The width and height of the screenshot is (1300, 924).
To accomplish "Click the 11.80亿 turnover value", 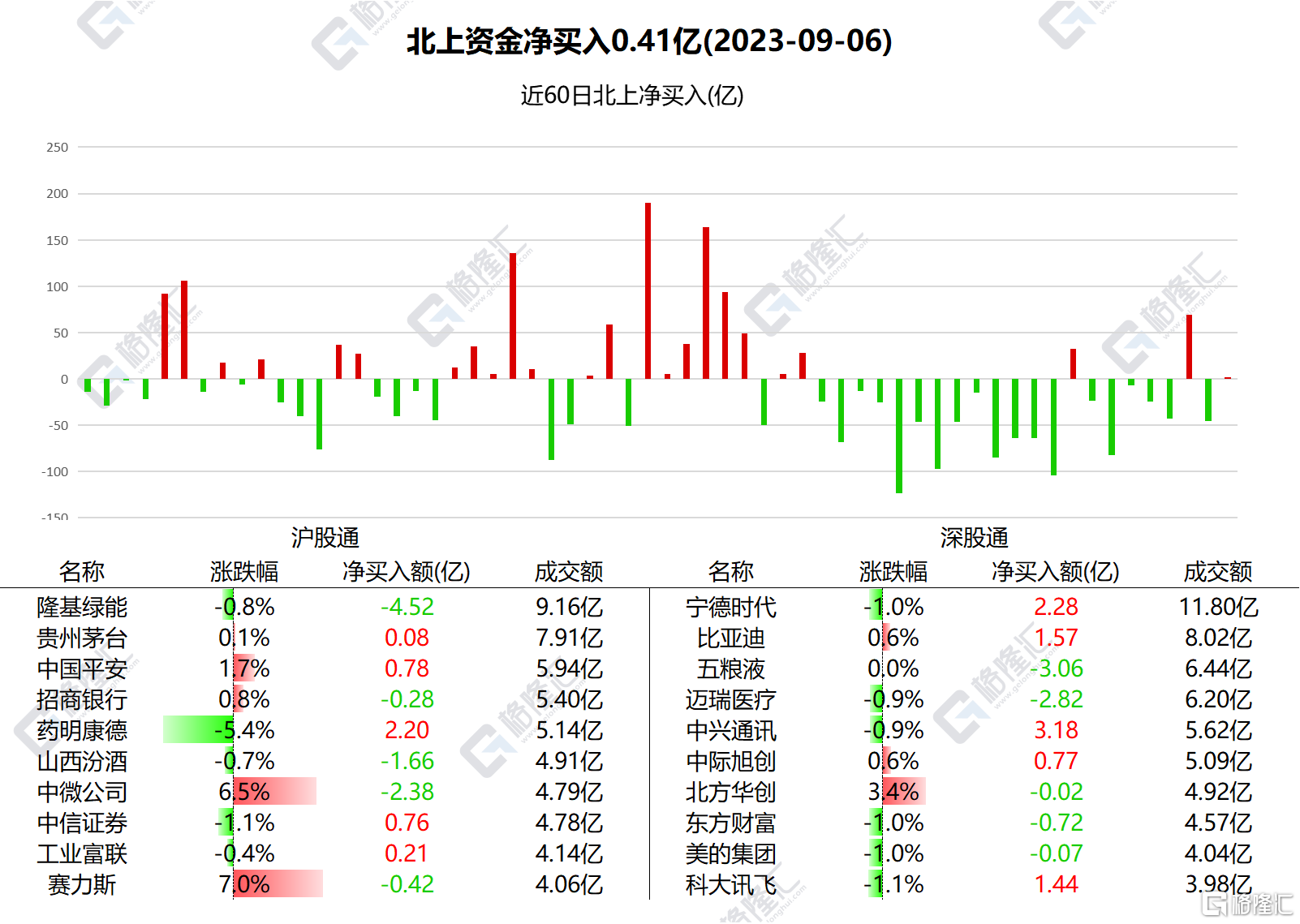I will tap(1218, 607).
